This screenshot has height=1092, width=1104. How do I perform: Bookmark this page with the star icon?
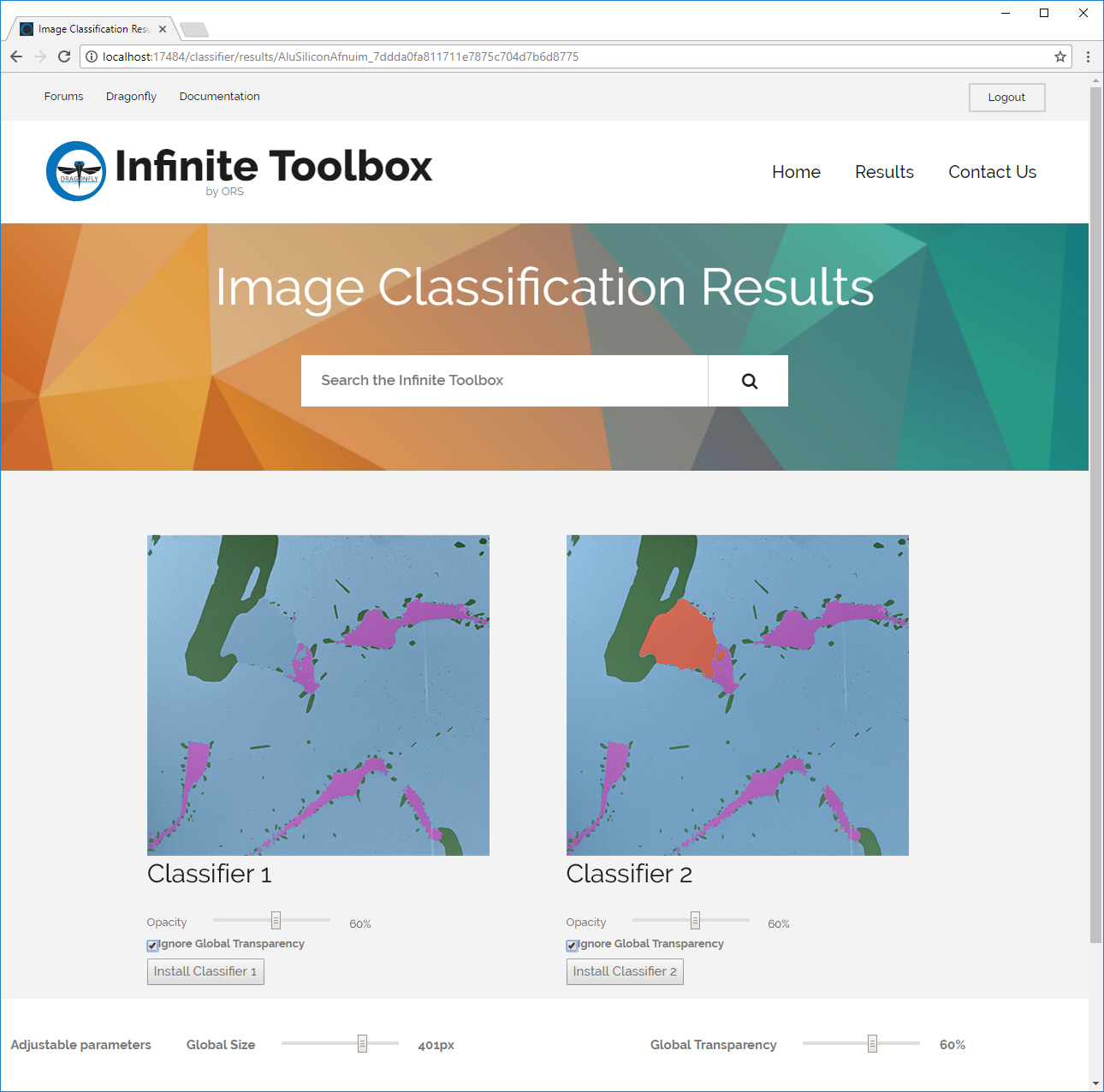(x=1060, y=56)
